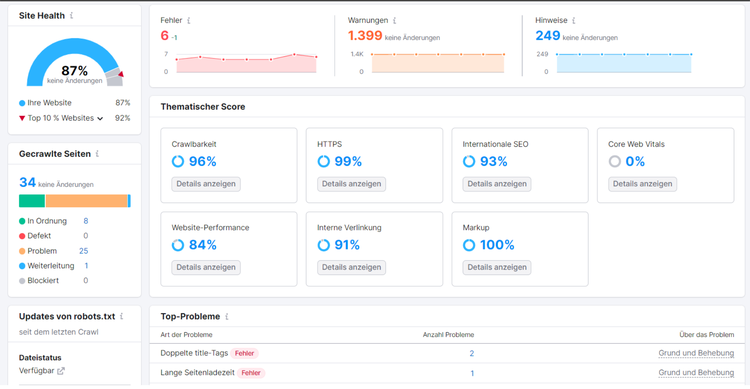Click the blue Hinweise trend chart

(x=624, y=63)
